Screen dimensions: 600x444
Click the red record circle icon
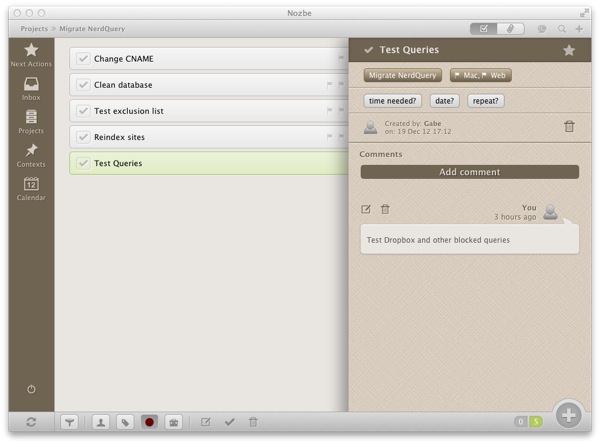[x=150, y=422]
